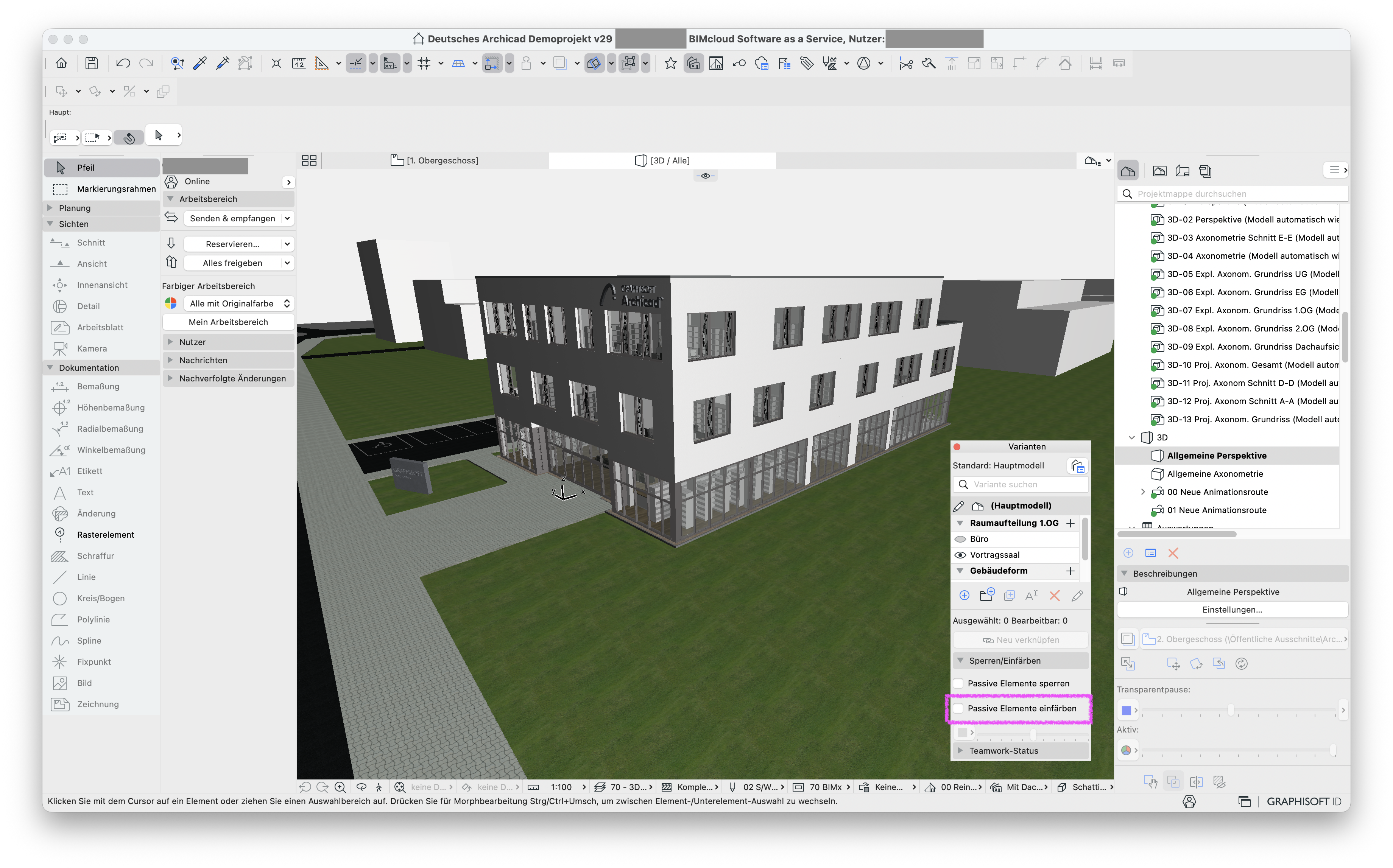Image resolution: width=1393 pixels, height=868 pixels.
Task: Click the Favorites star icon
Action: tap(670, 63)
